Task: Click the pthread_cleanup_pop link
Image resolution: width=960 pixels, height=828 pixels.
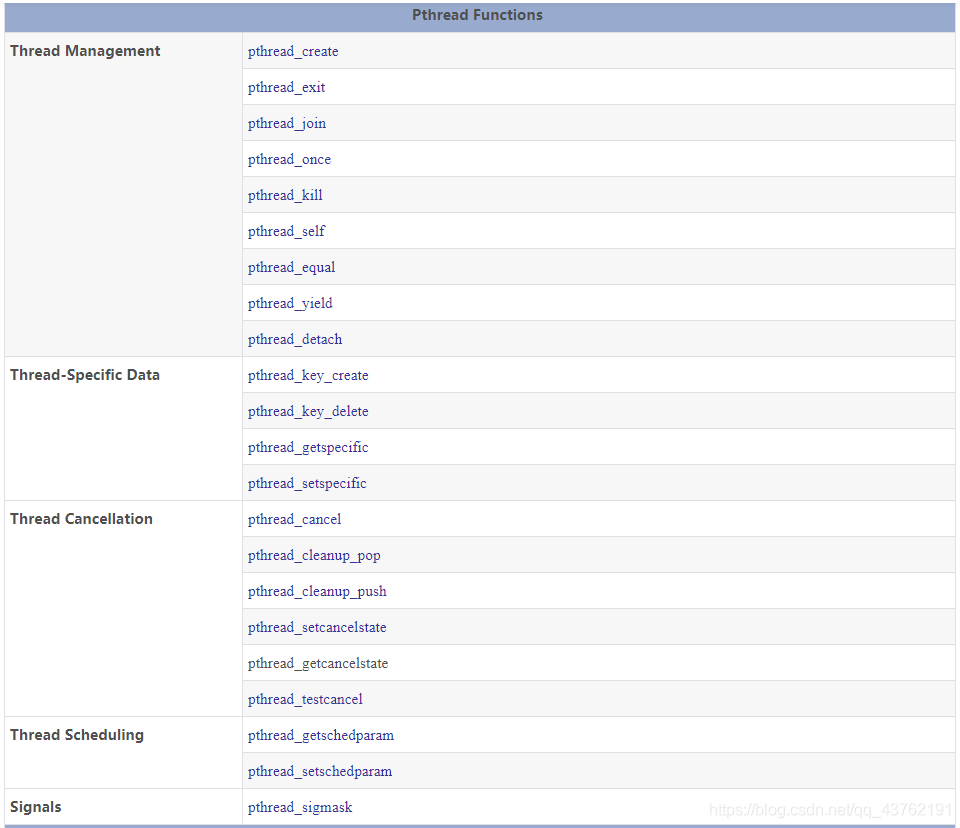Action: coord(314,555)
